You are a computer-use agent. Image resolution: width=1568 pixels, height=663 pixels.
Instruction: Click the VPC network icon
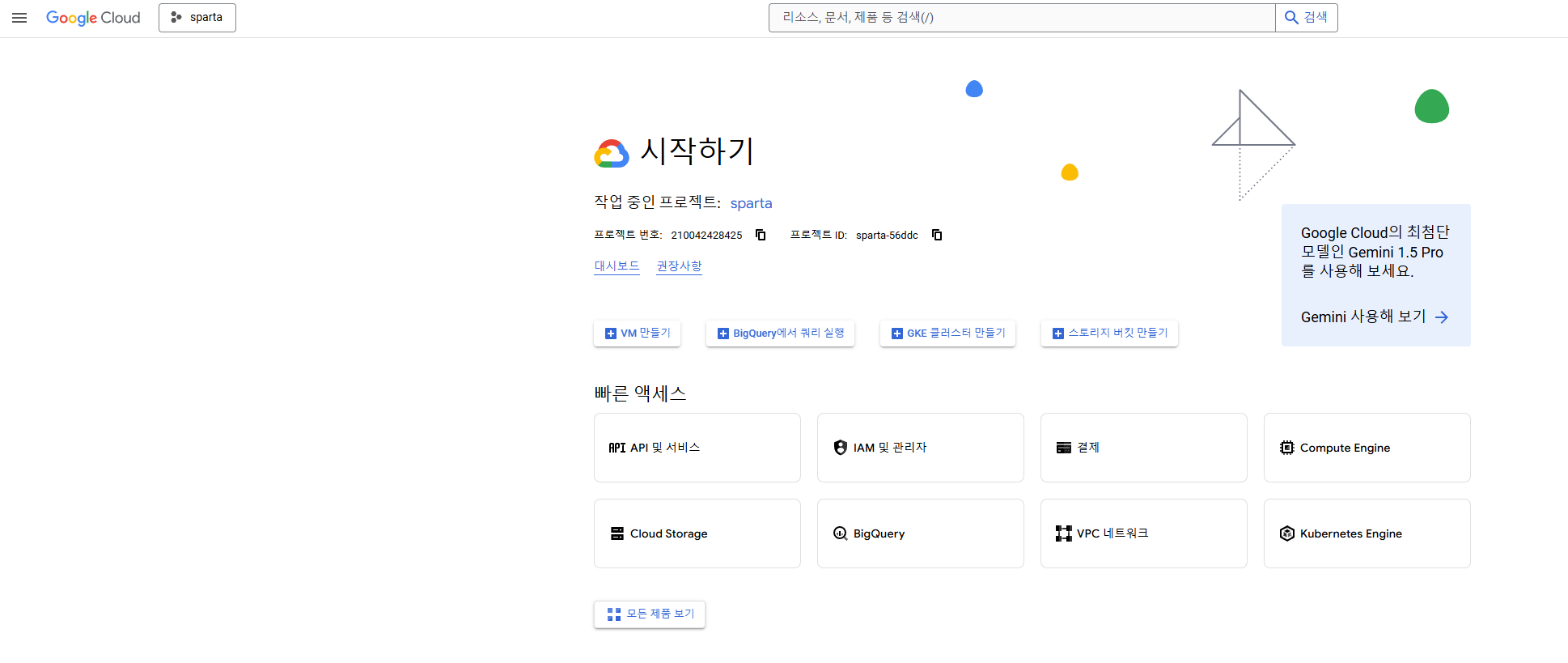(1064, 533)
